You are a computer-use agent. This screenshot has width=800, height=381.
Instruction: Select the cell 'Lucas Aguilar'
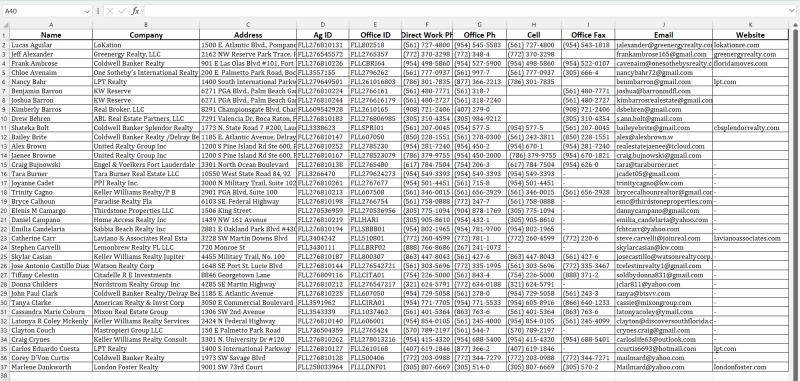click(x=51, y=45)
